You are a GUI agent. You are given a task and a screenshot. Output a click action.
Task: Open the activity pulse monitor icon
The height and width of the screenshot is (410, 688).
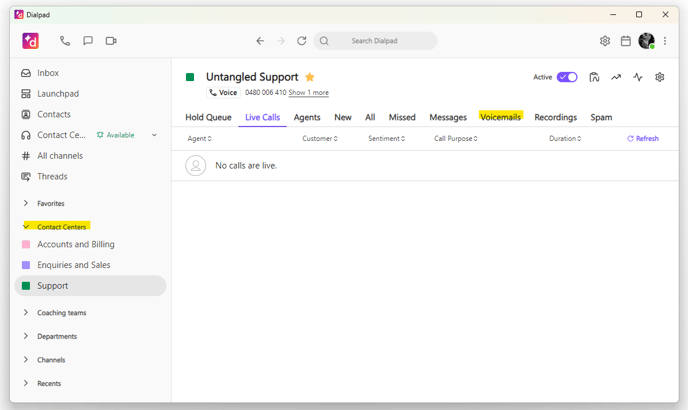click(x=638, y=77)
